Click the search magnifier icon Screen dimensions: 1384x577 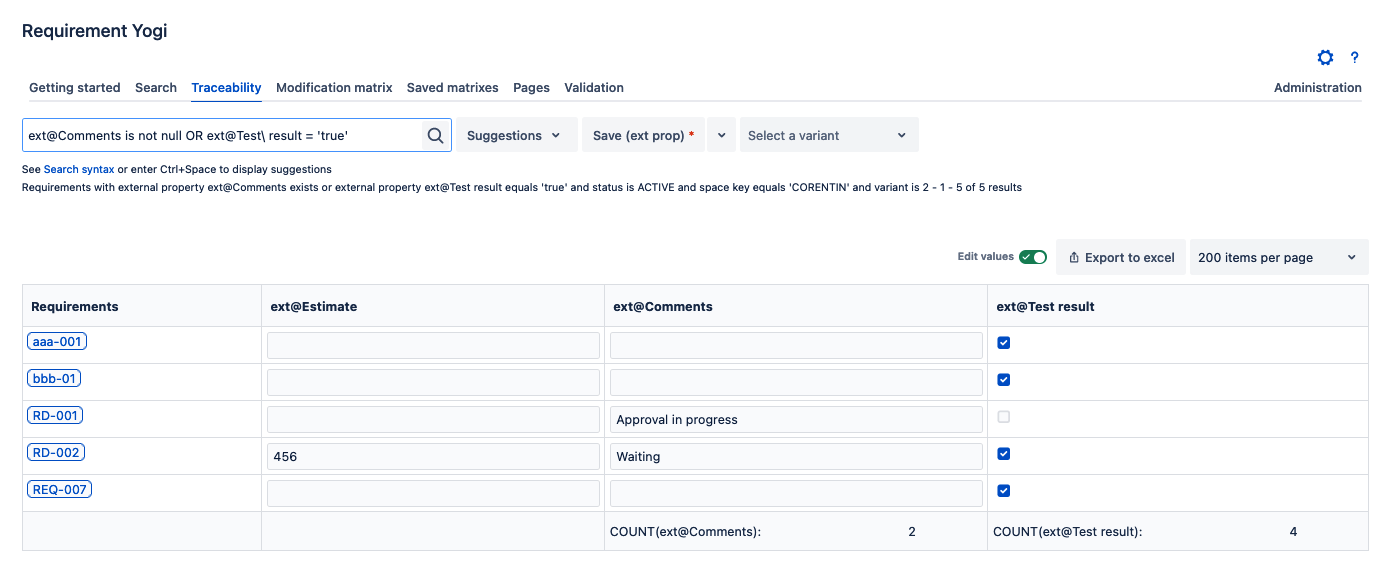(x=435, y=136)
